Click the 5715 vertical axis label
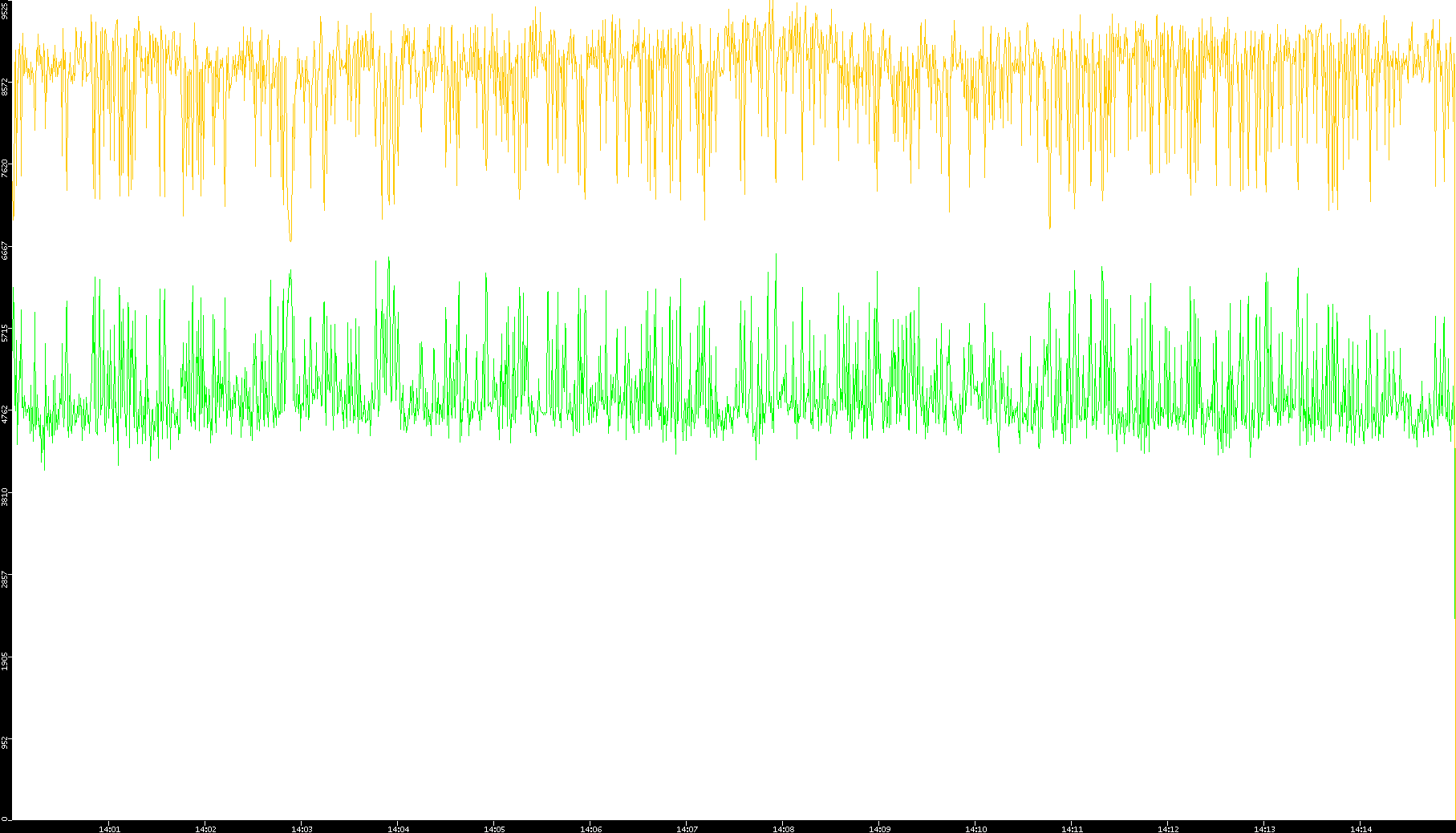This screenshot has height=833, width=1456. click(6, 333)
